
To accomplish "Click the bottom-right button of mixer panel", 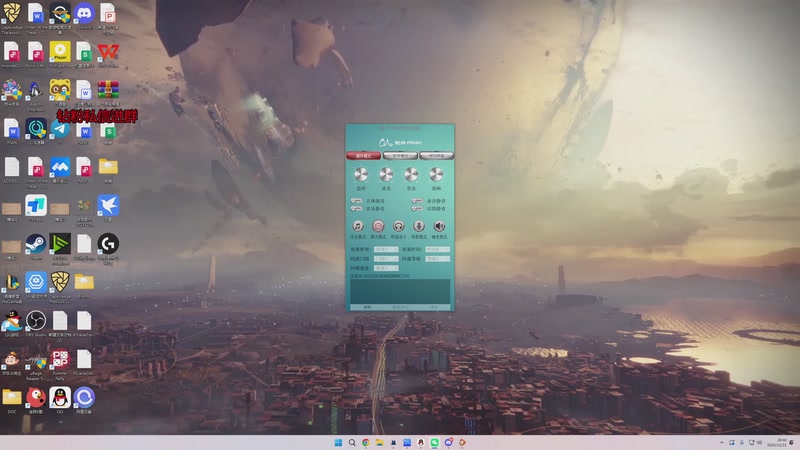I will [x=434, y=307].
